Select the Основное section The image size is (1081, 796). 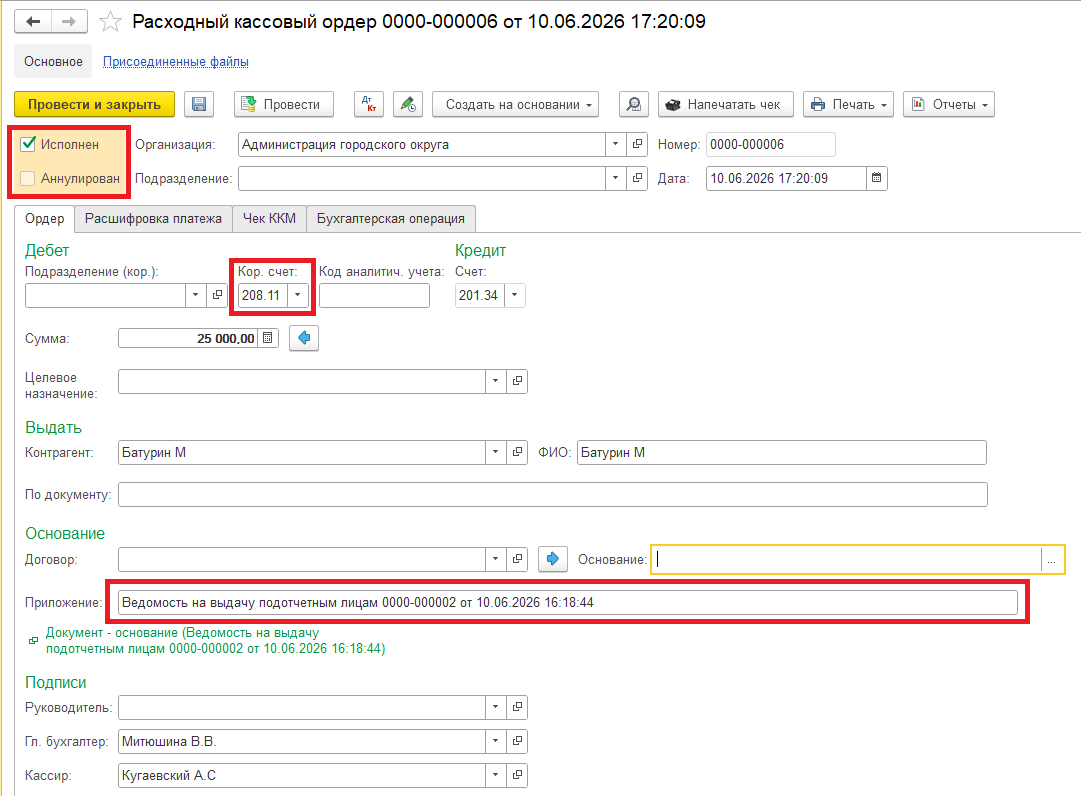tap(53, 61)
